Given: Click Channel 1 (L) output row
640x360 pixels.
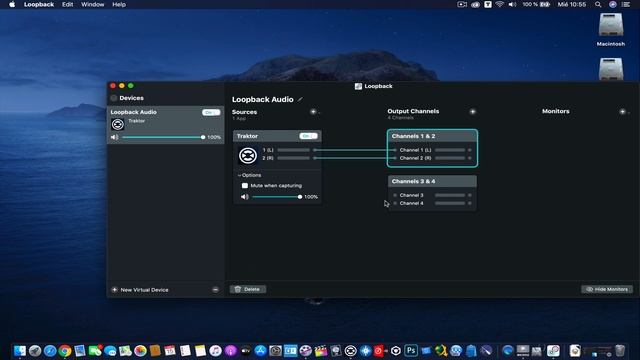Looking at the screenshot, I should (x=432, y=150).
